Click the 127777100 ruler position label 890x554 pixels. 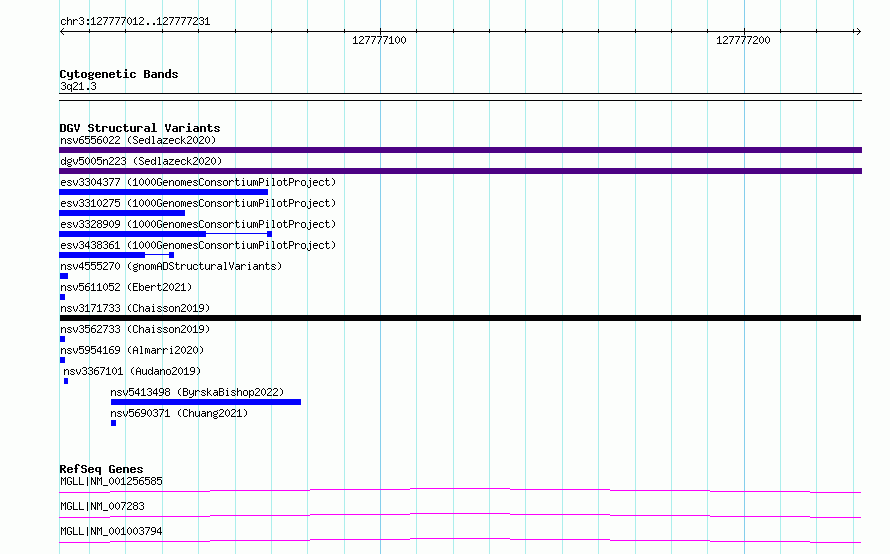(379, 40)
